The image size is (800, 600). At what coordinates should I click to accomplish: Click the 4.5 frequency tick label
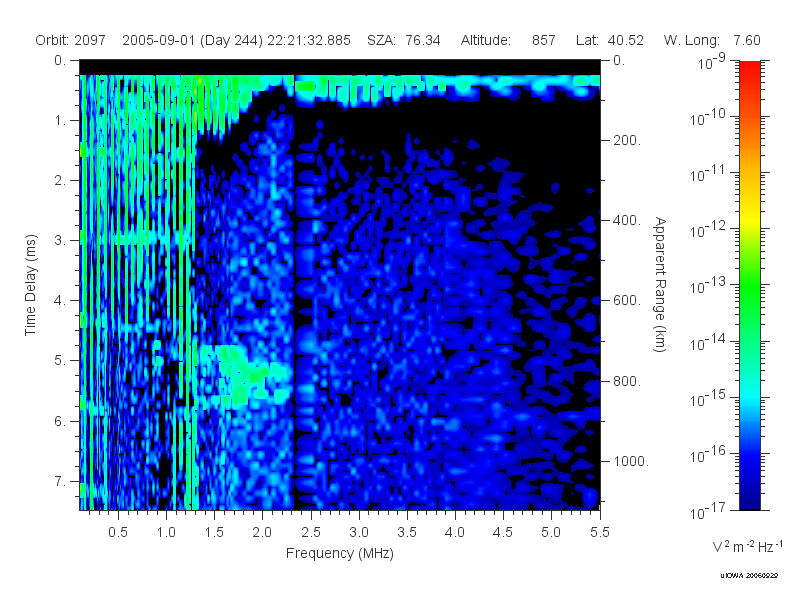503,532
